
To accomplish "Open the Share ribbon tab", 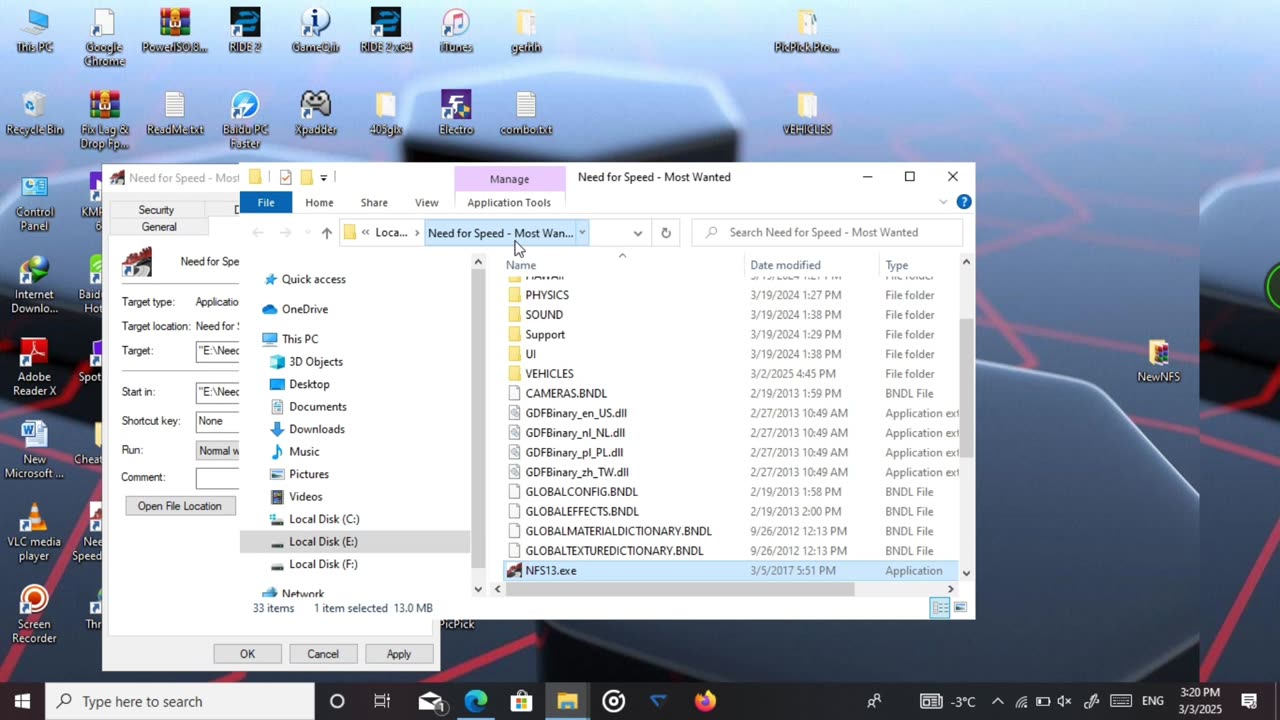I will coord(374,202).
